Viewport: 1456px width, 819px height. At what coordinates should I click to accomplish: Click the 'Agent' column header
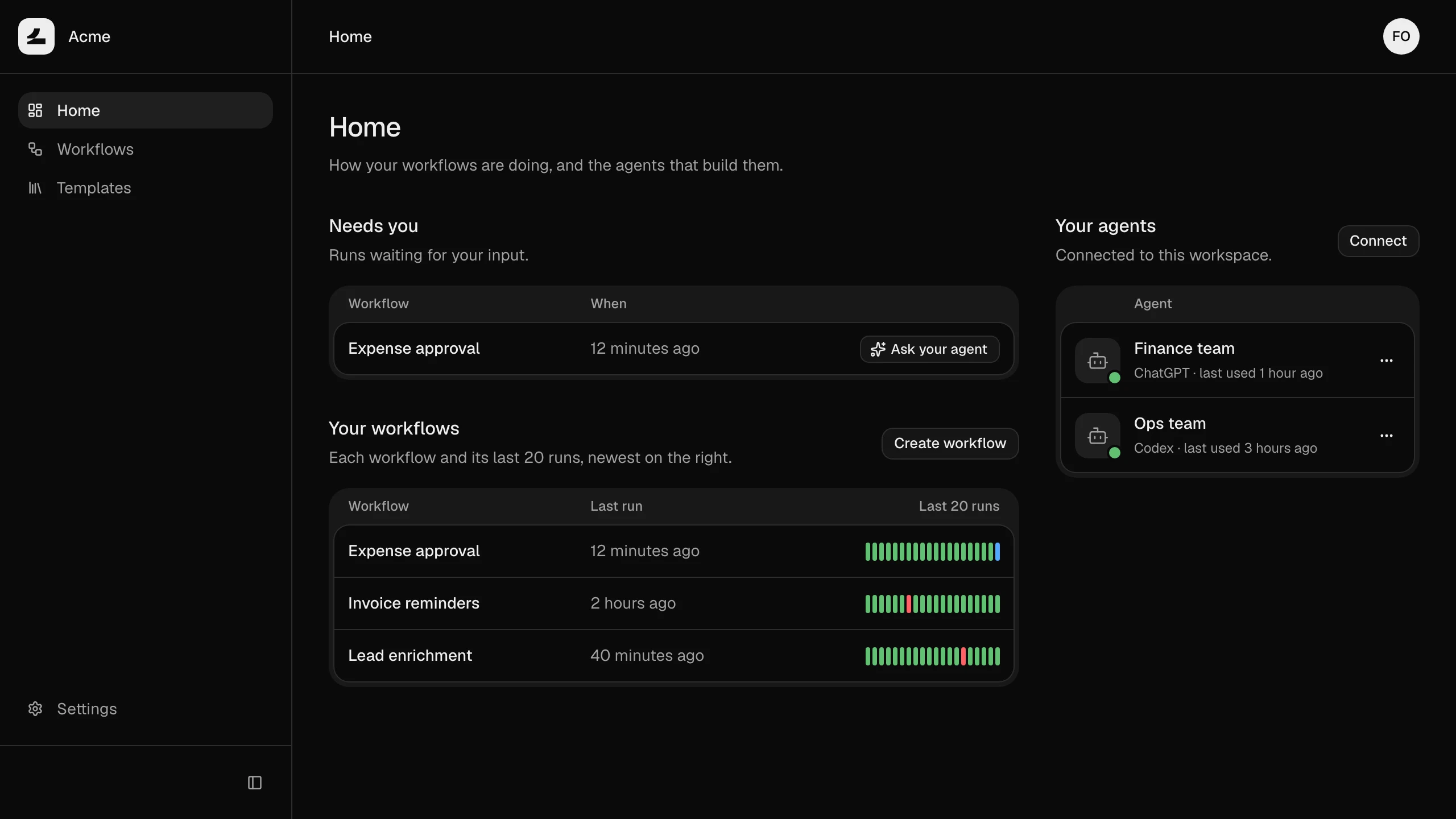pos(1153,304)
